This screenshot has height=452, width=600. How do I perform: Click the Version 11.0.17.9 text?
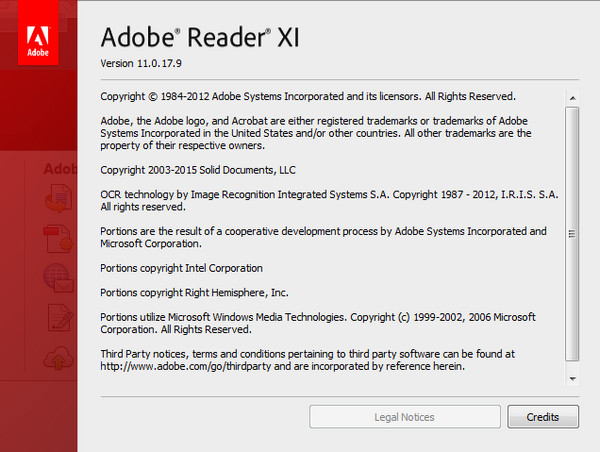point(144,63)
